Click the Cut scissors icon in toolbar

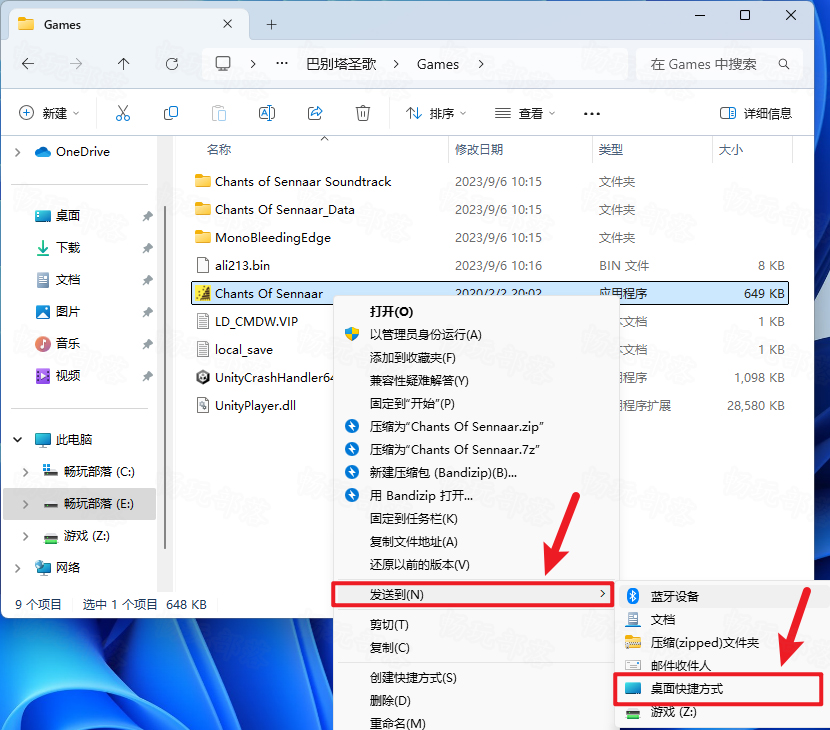tap(123, 113)
